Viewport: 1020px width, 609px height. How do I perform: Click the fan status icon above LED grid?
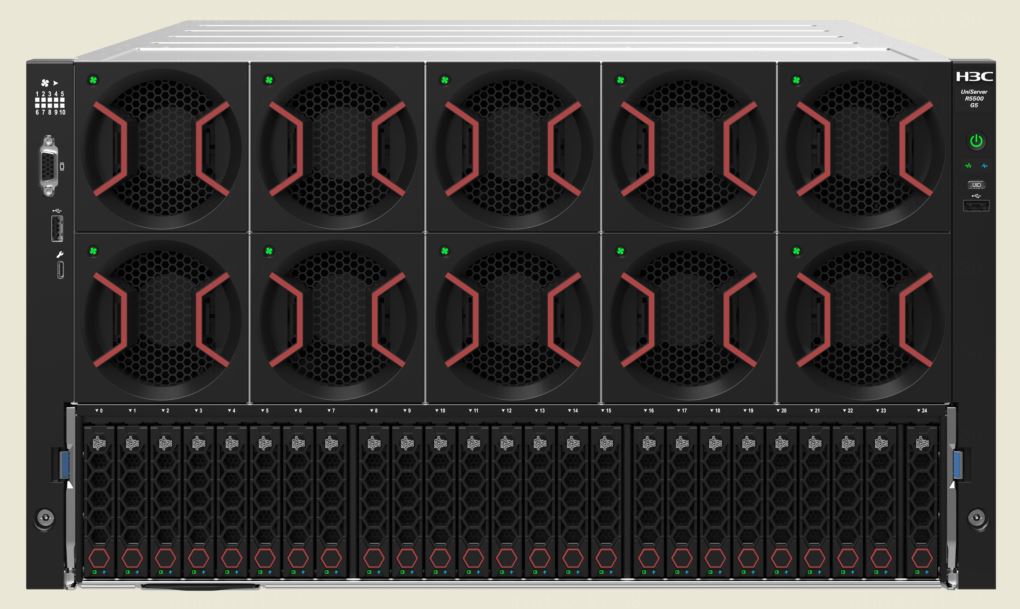click(45, 83)
